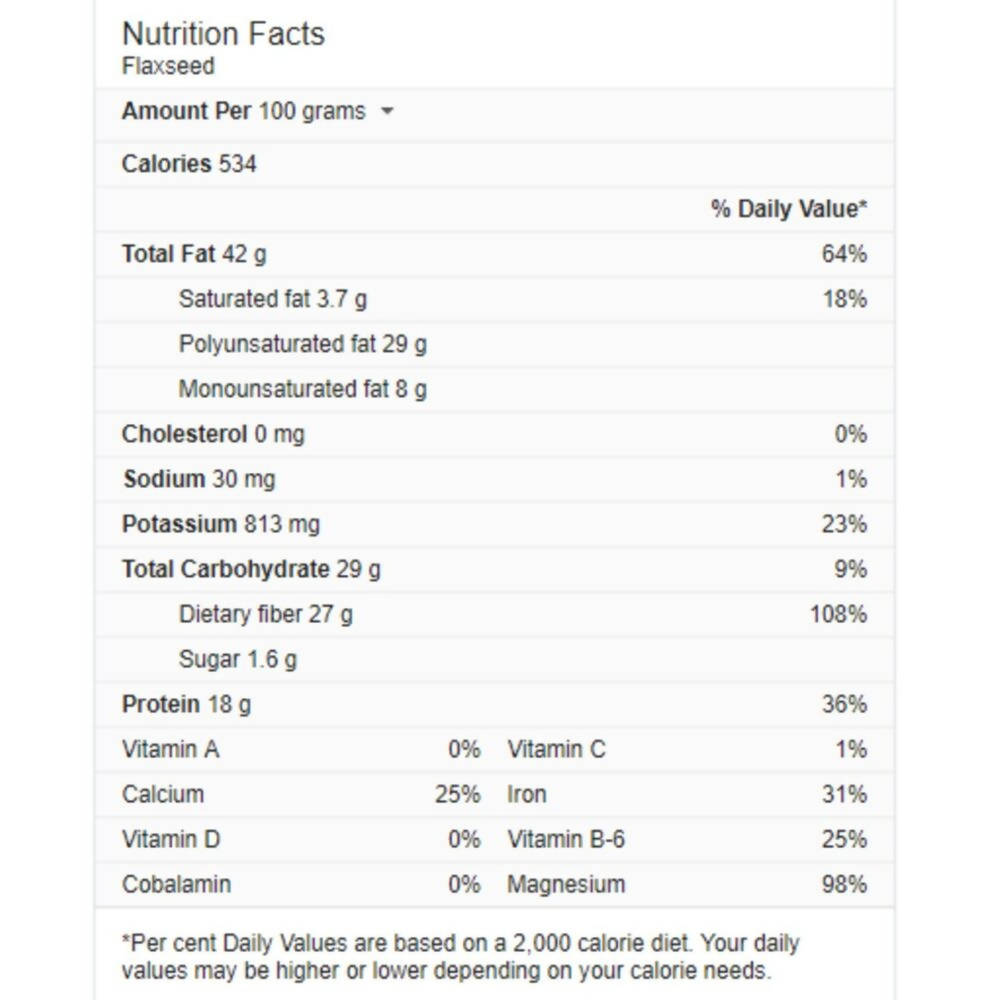This screenshot has width=1000, height=1000.
Task: Select the 'Sugar 1.6 g' entry
Action: (x=237, y=659)
